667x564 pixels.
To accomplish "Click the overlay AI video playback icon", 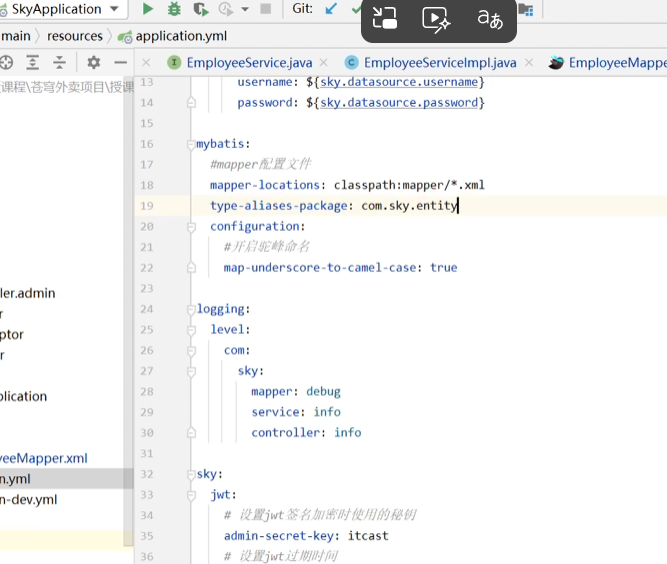I will point(436,20).
